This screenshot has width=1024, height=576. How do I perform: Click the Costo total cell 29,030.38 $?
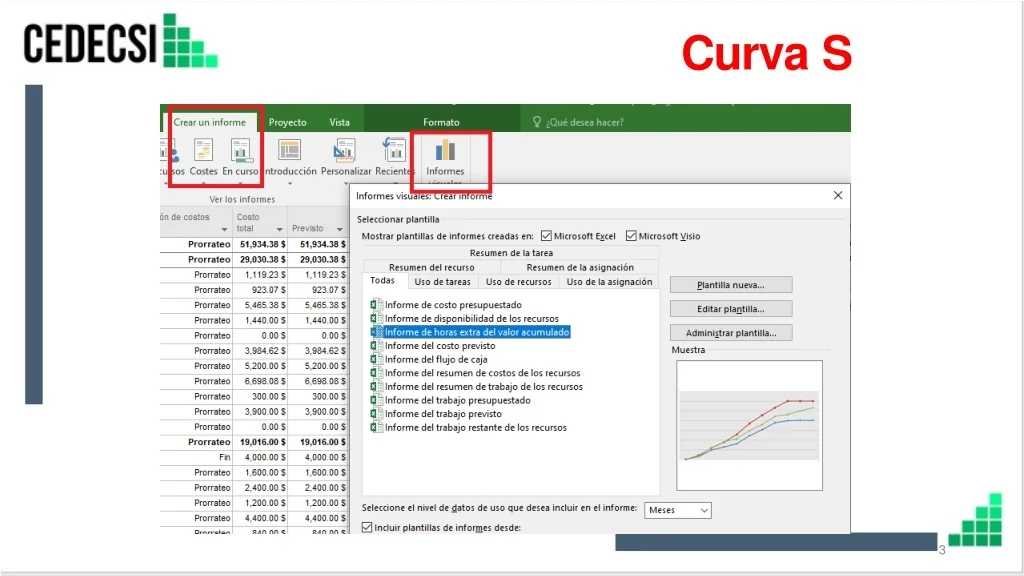[261, 259]
